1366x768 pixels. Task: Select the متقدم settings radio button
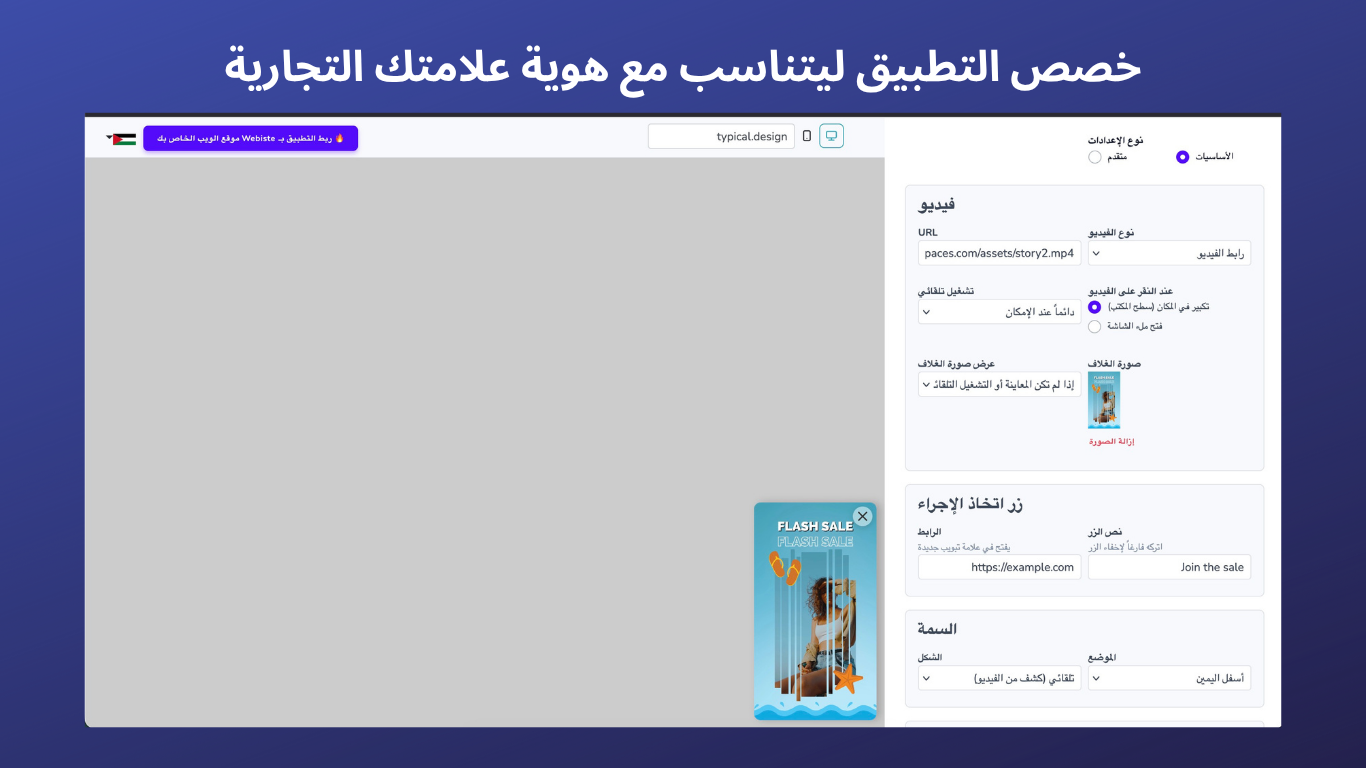tap(1094, 157)
